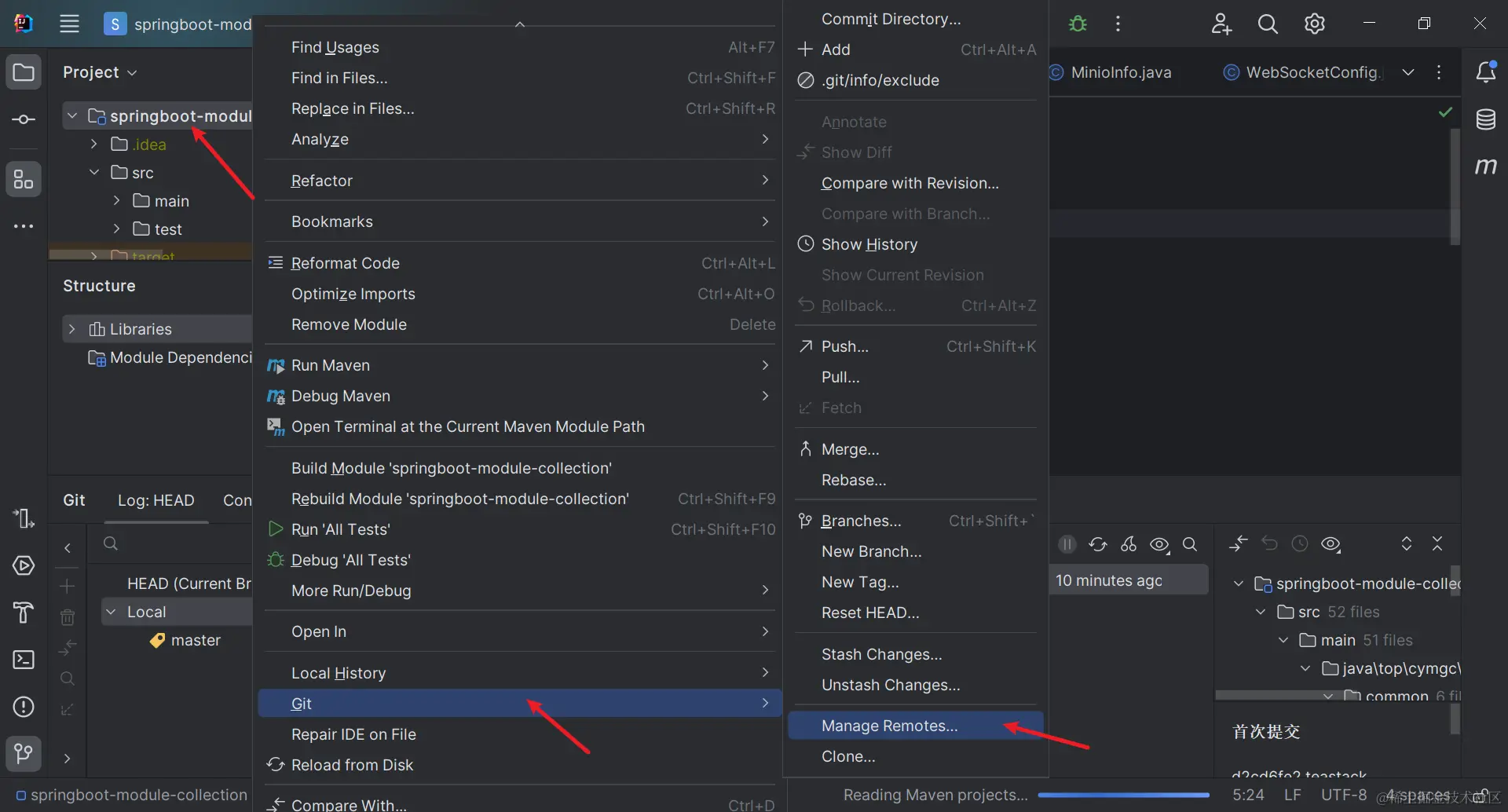Open the Project tool window icon
The image size is (1508, 812).
(24, 73)
